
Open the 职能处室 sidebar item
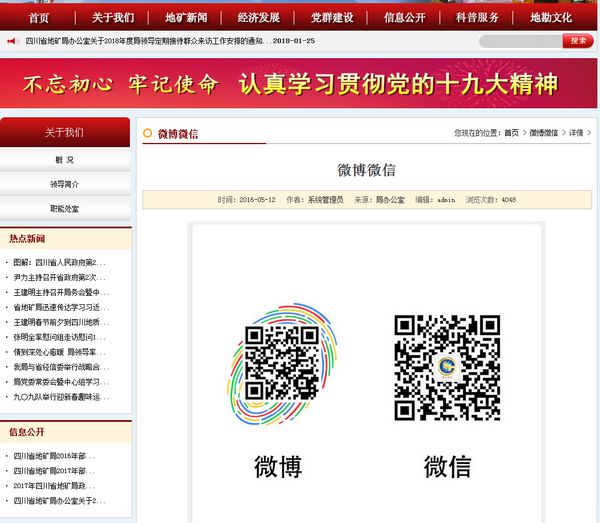click(x=64, y=209)
